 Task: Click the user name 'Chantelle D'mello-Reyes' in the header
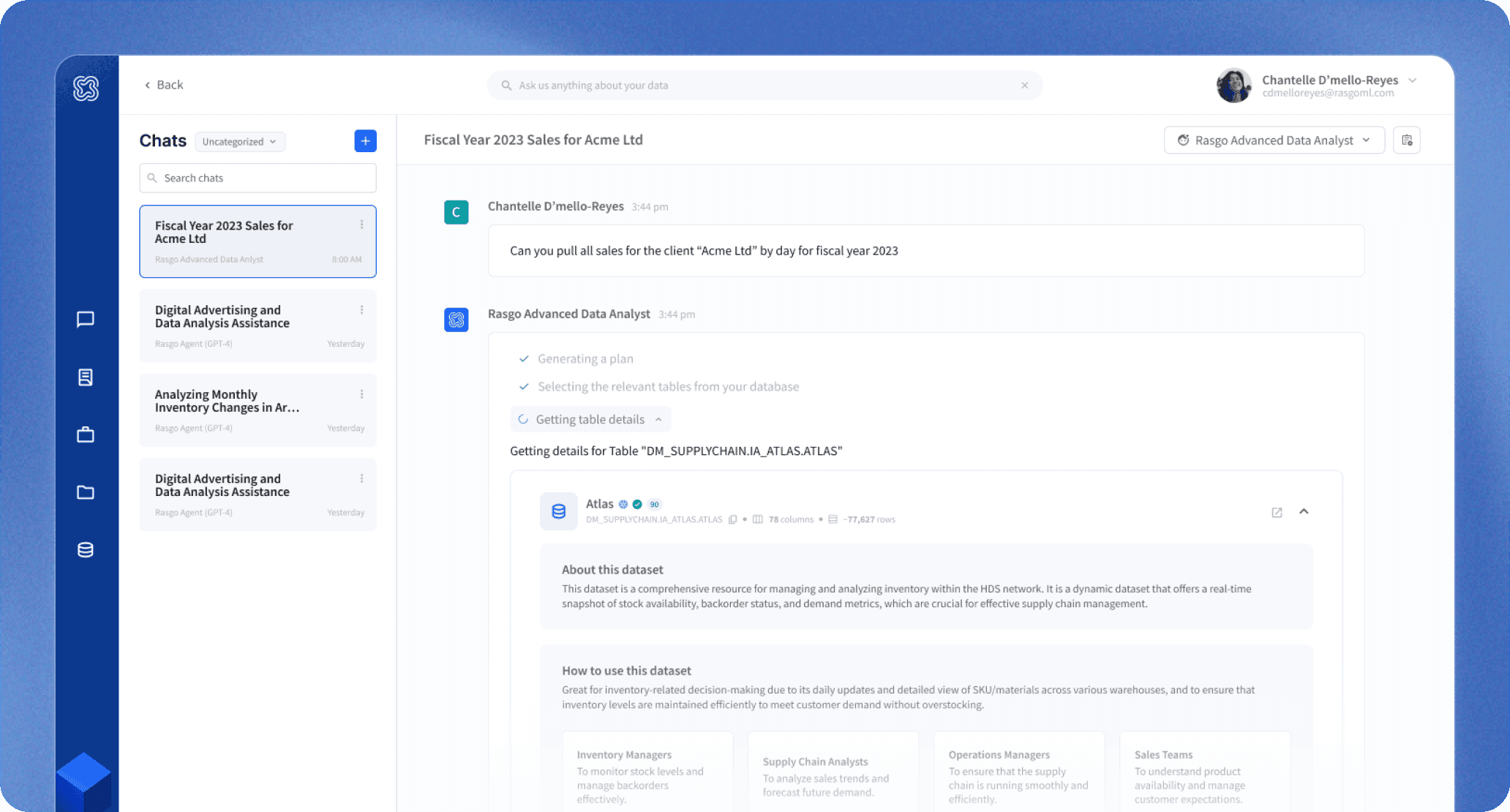click(1330, 80)
